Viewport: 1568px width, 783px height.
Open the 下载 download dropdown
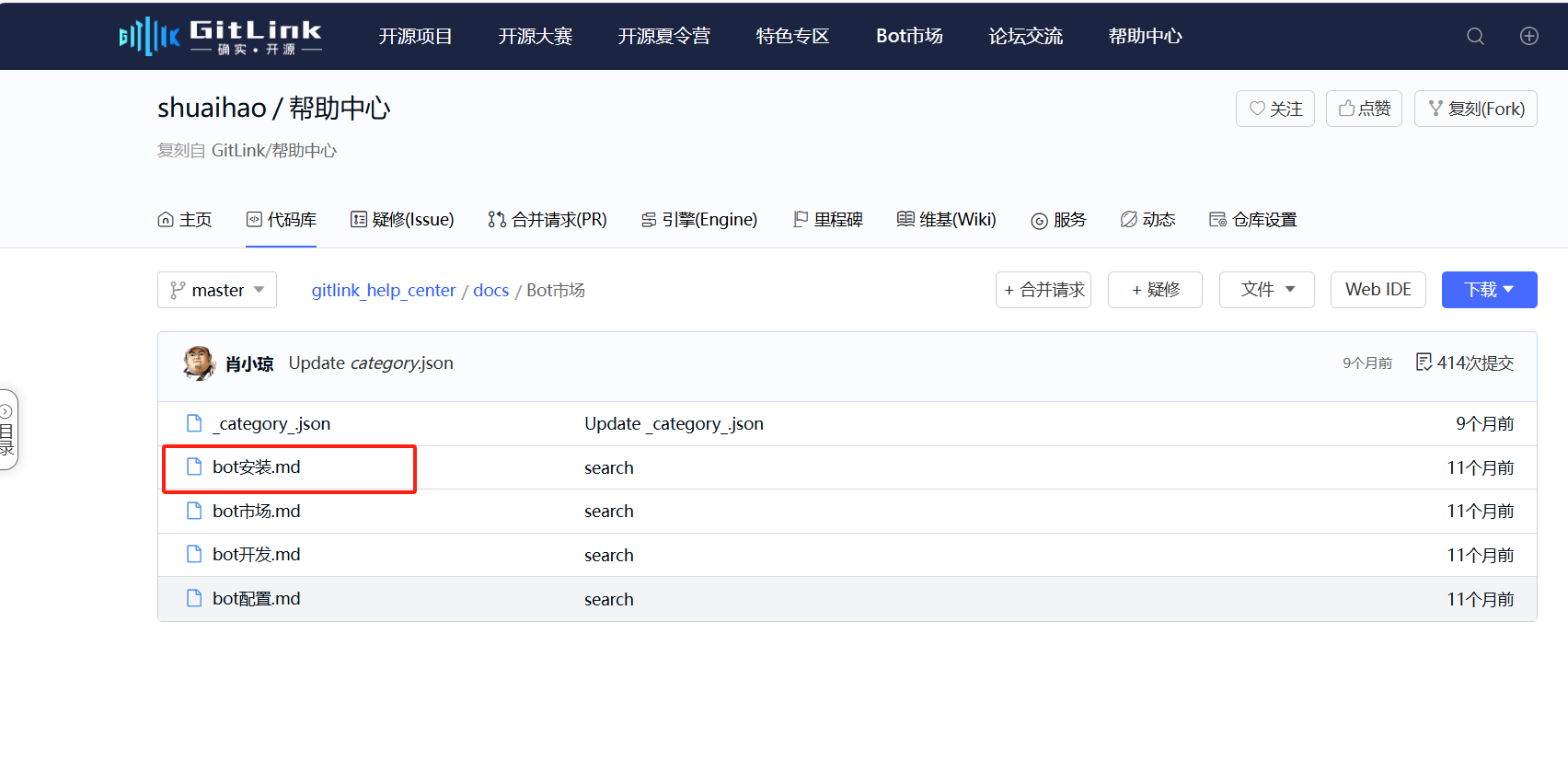(x=1489, y=290)
